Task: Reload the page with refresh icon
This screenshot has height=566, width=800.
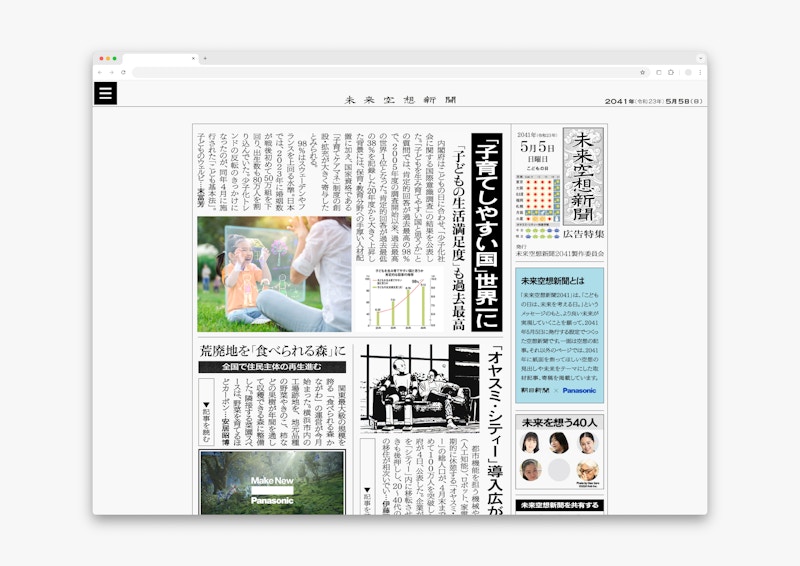Action: tap(123, 72)
